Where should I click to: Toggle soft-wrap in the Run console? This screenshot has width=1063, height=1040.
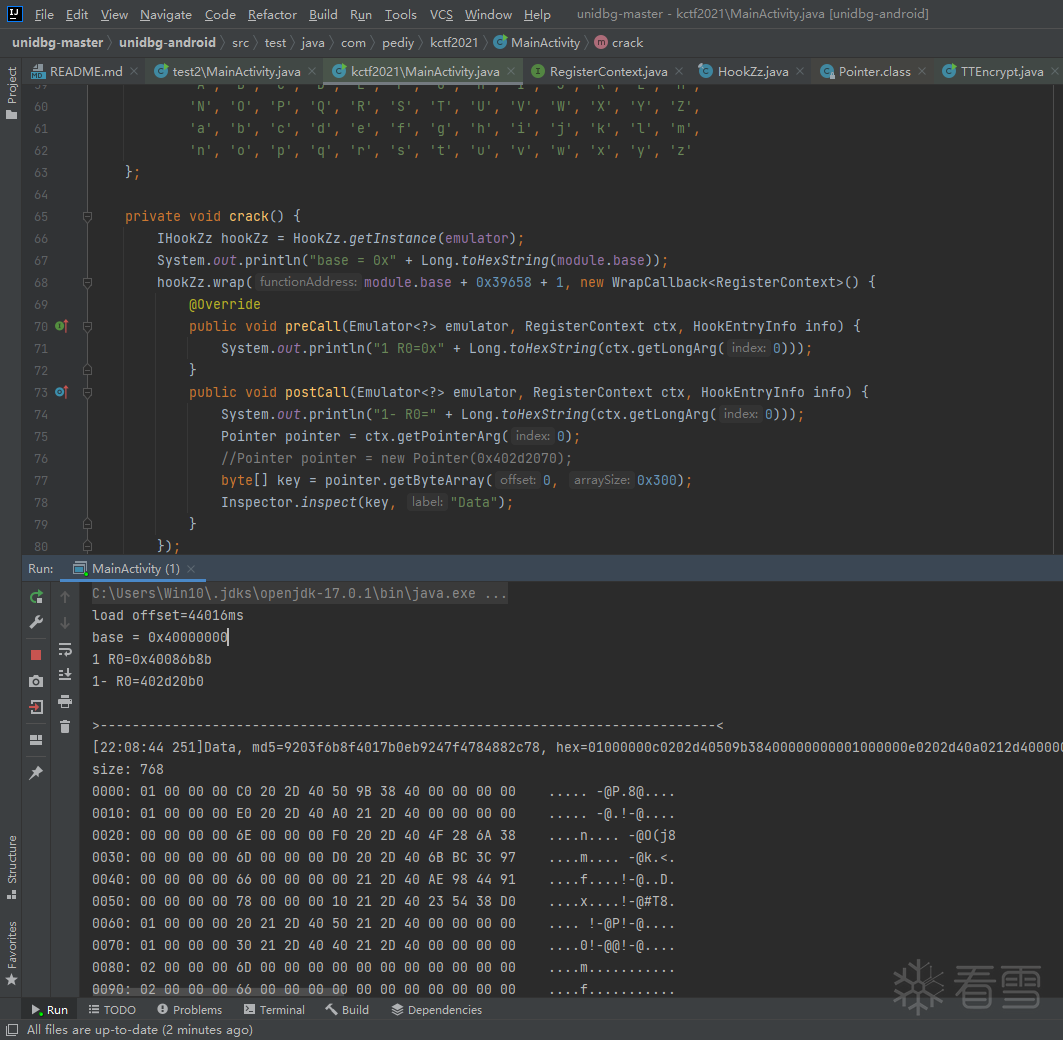[65, 649]
